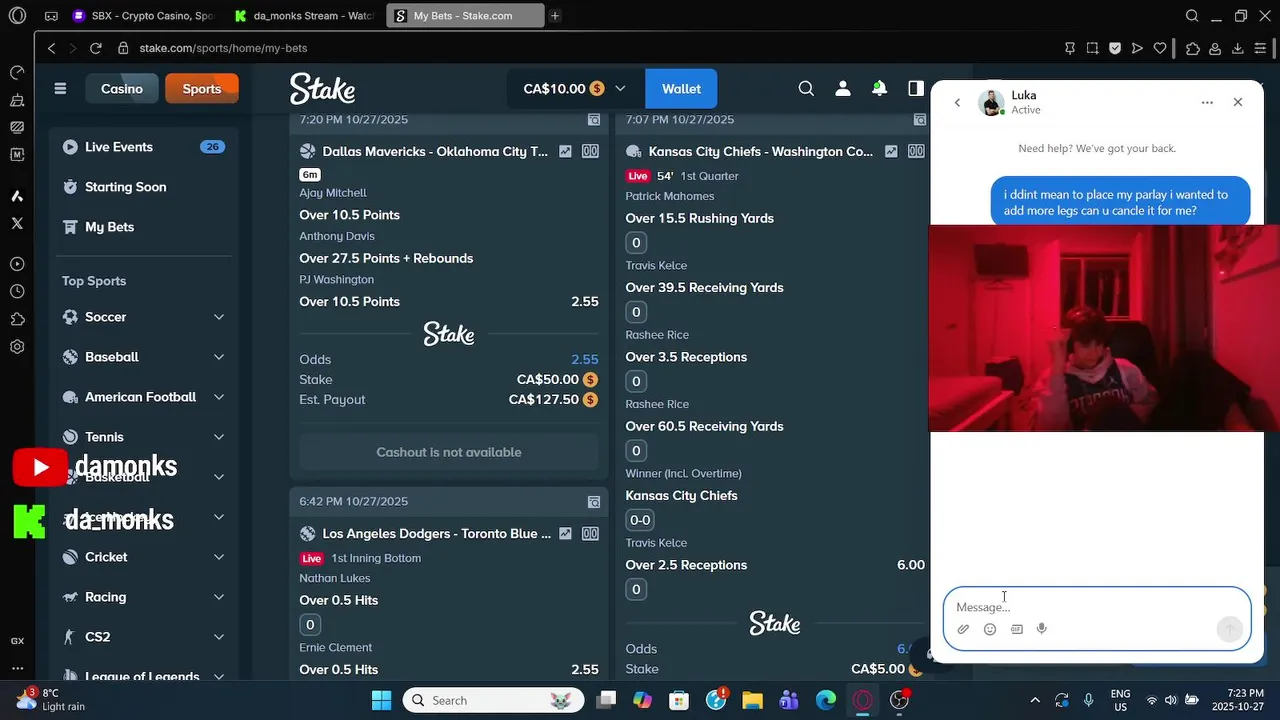Image resolution: width=1280 pixels, height=720 pixels.
Task: Go back in the Luka chat window
Action: pyautogui.click(x=957, y=102)
